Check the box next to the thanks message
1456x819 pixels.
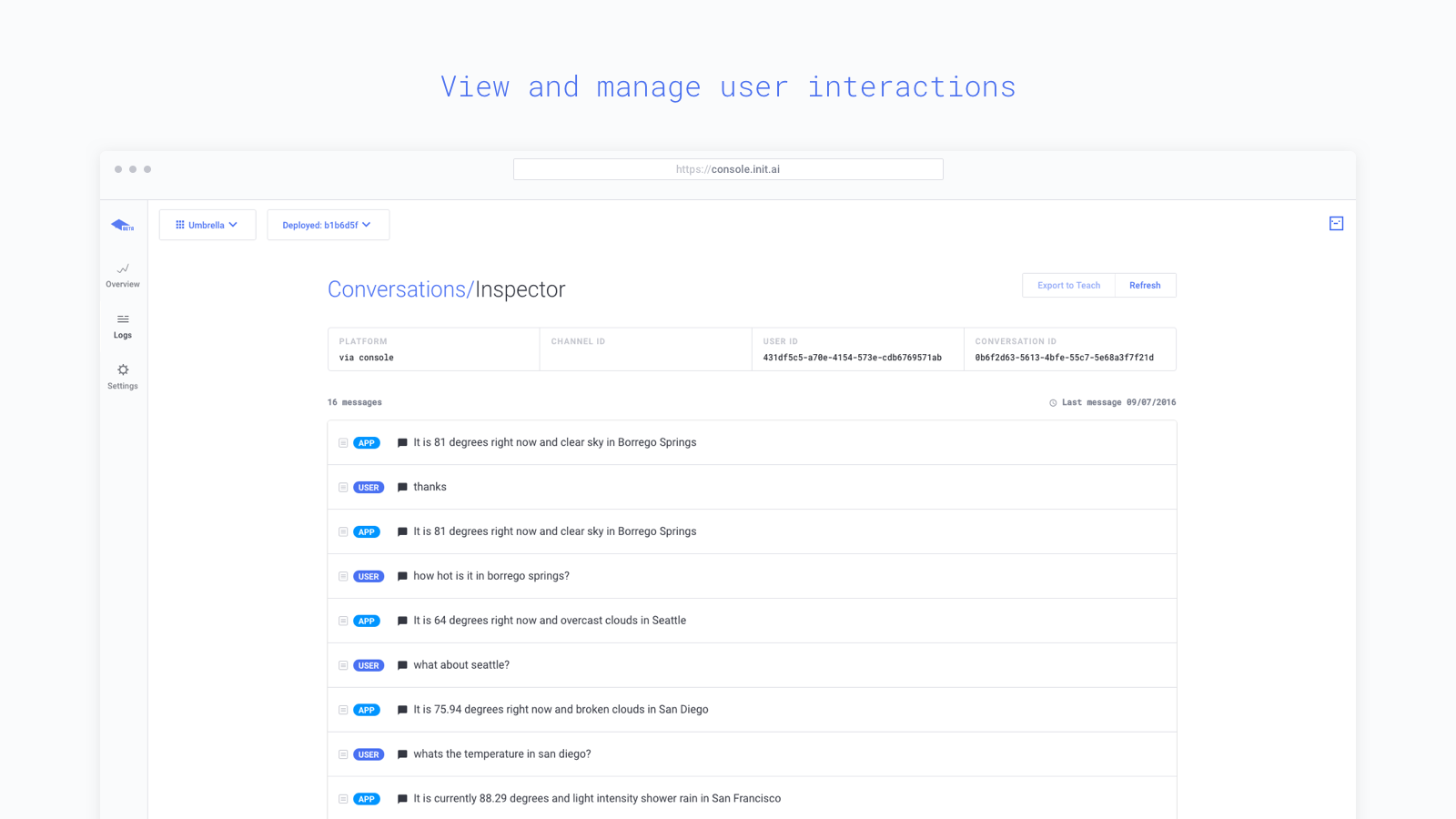click(x=342, y=487)
